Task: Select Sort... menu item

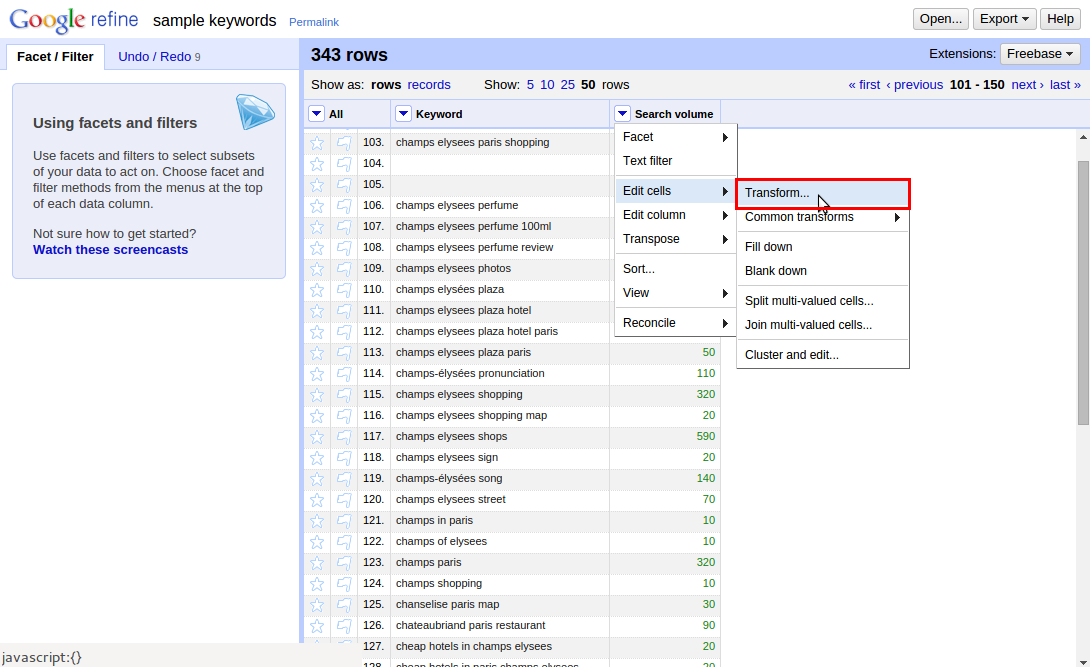Action: [x=675, y=269]
